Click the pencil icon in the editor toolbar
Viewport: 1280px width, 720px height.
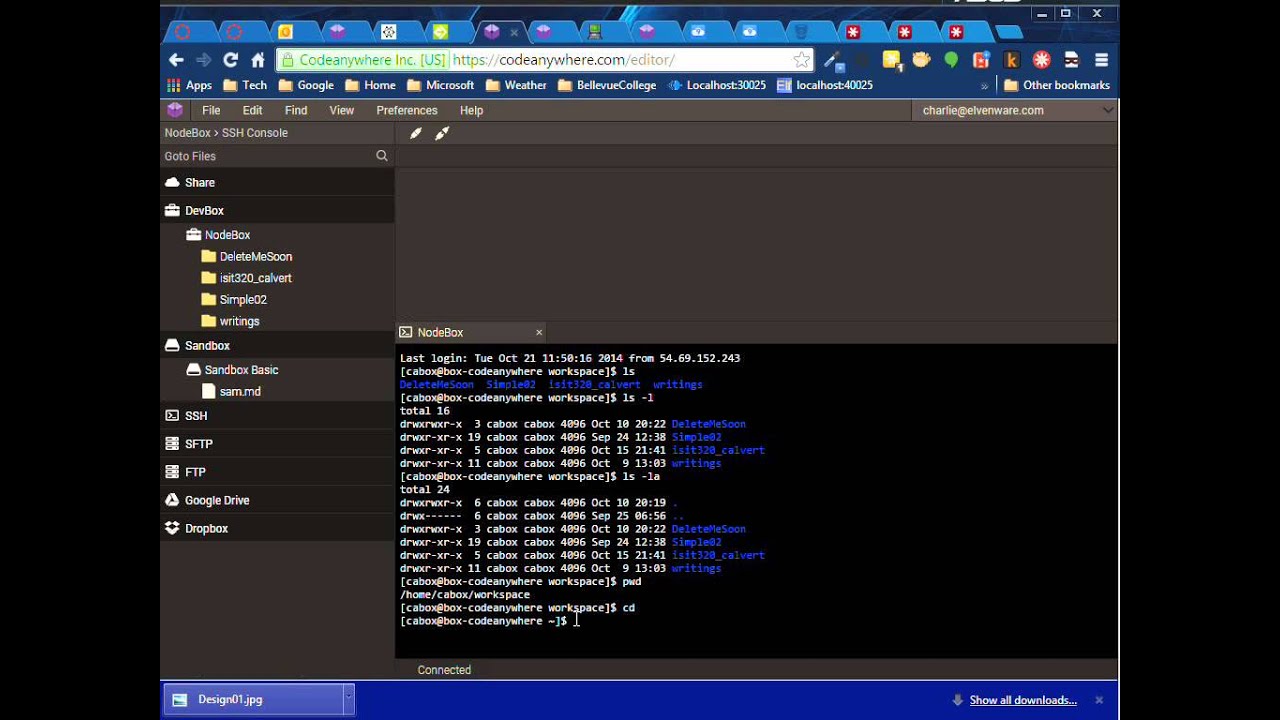416,133
